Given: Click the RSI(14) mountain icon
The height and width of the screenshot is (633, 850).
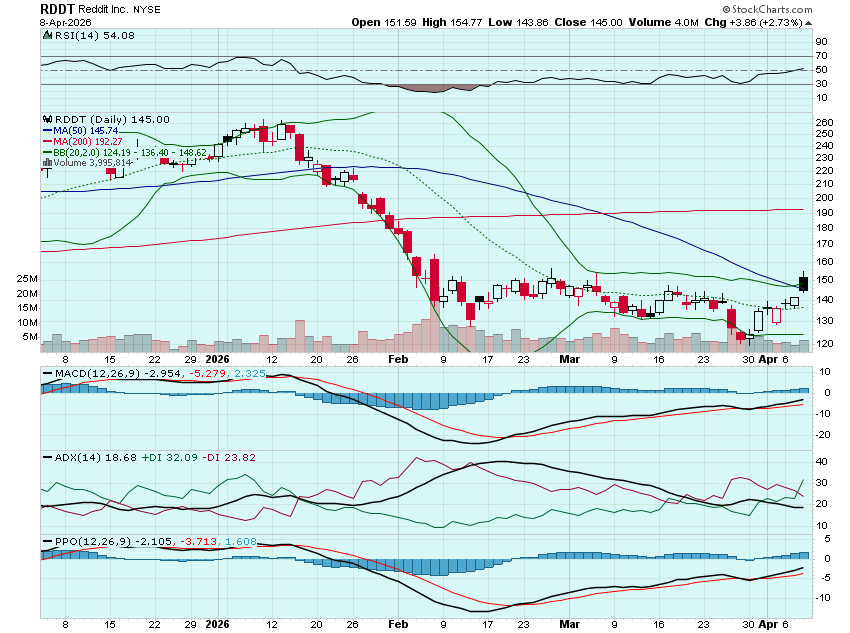Looking at the screenshot, I should click(46, 36).
